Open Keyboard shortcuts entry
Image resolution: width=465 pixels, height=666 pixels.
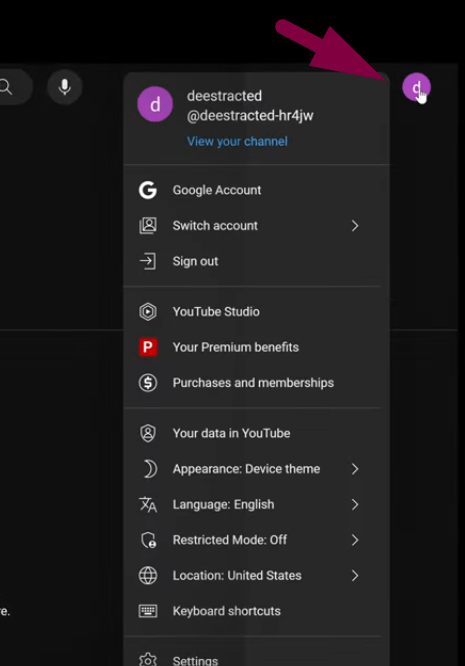pyautogui.click(x=226, y=611)
